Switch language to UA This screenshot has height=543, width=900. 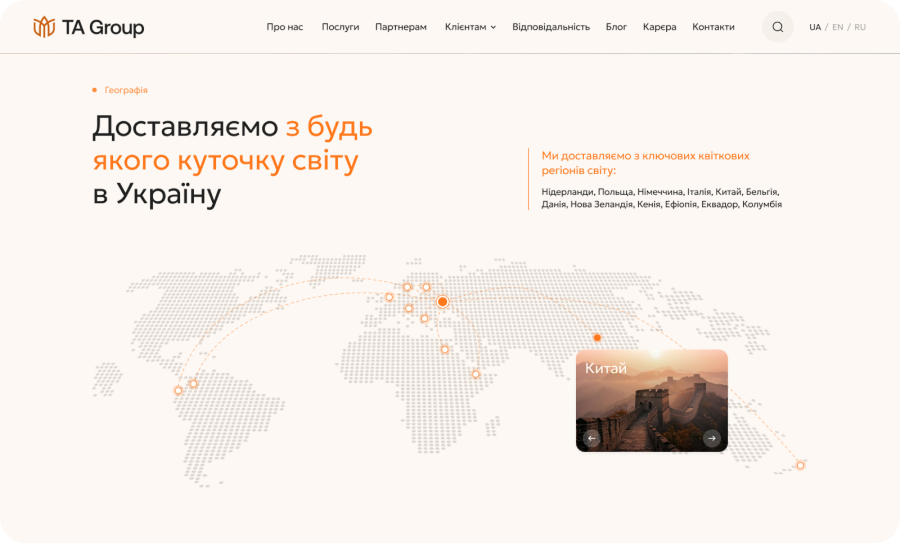pyautogui.click(x=815, y=27)
